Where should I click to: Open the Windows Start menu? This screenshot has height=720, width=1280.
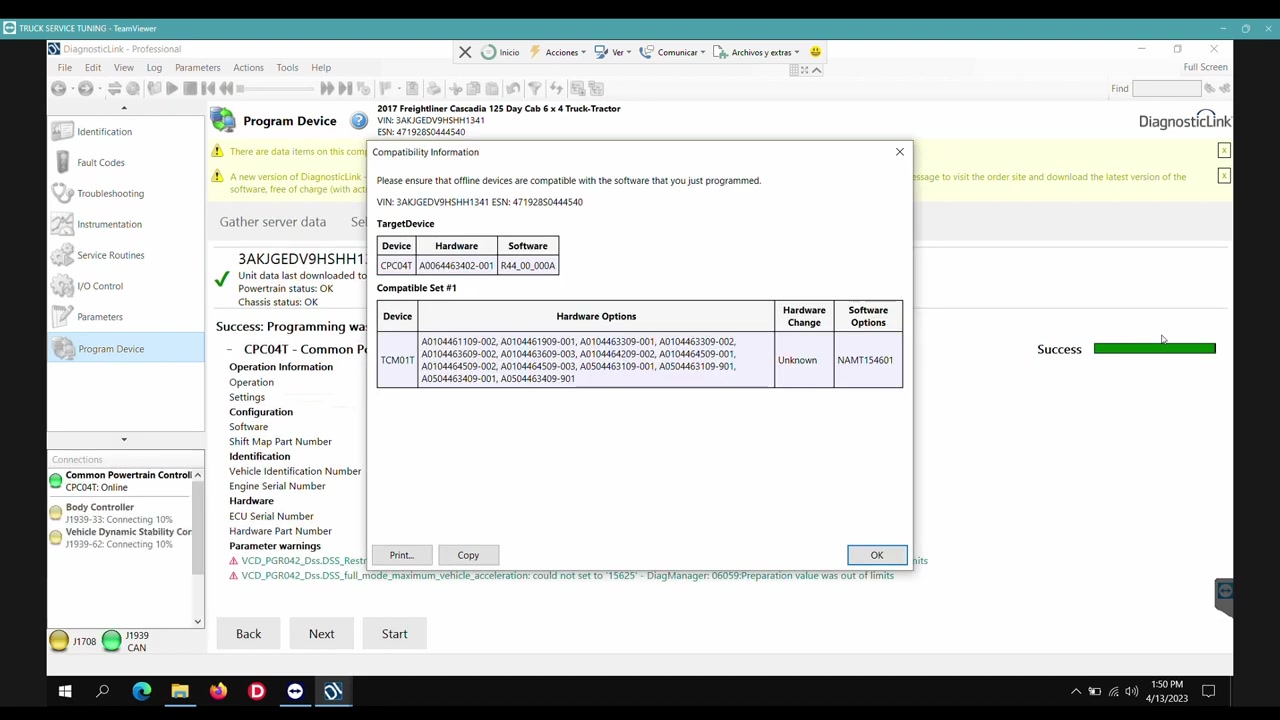65,691
